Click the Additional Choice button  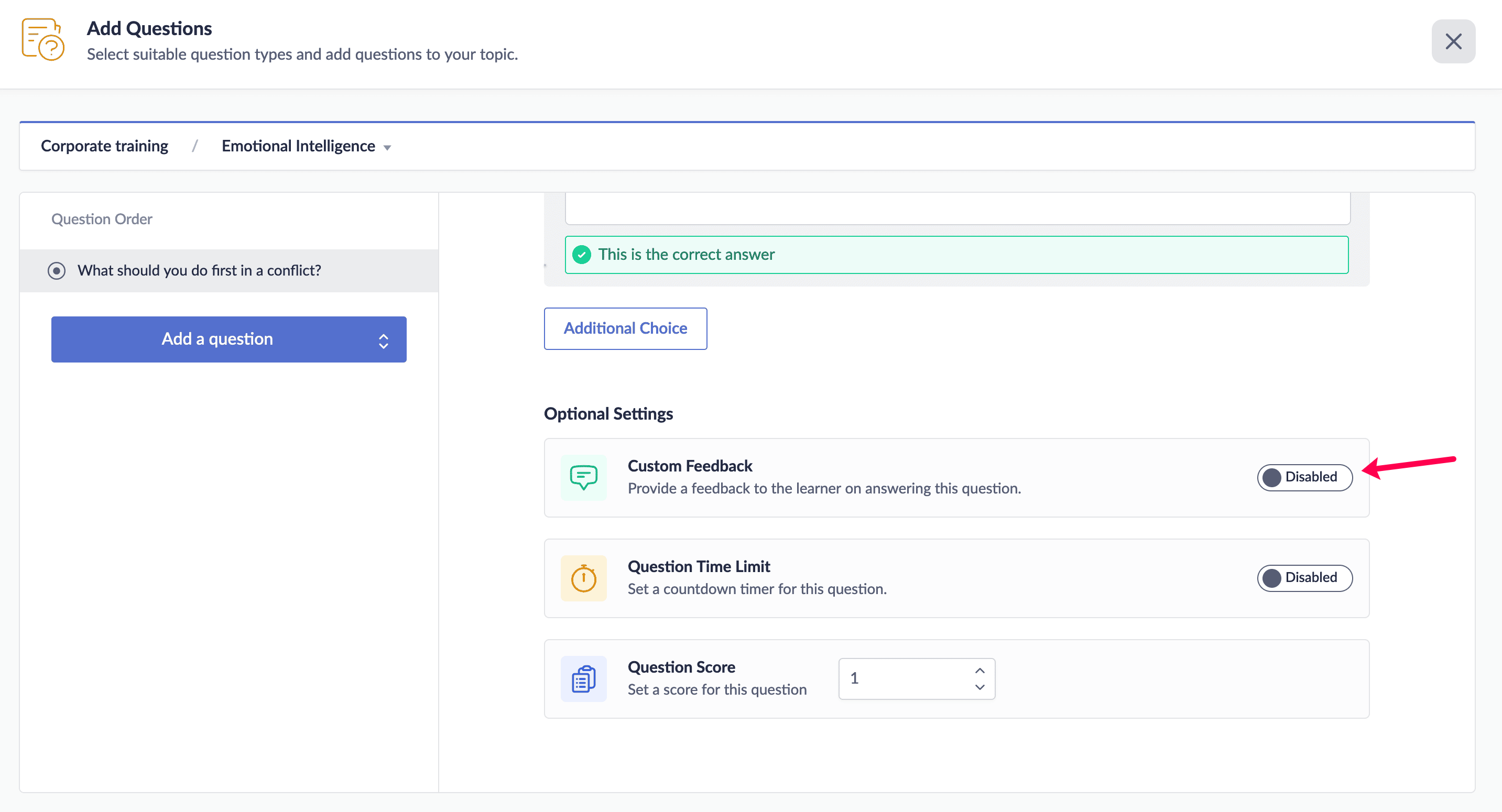(x=625, y=329)
